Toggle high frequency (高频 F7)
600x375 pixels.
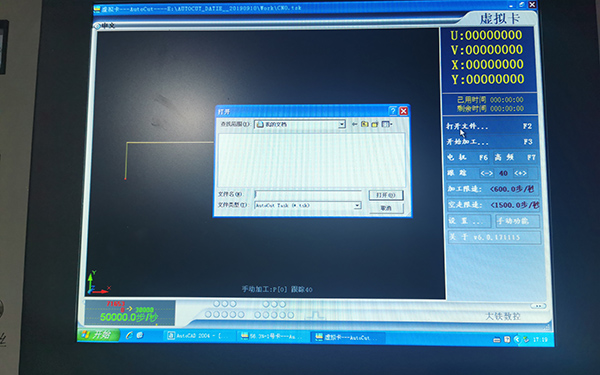pyautogui.click(x=515, y=157)
